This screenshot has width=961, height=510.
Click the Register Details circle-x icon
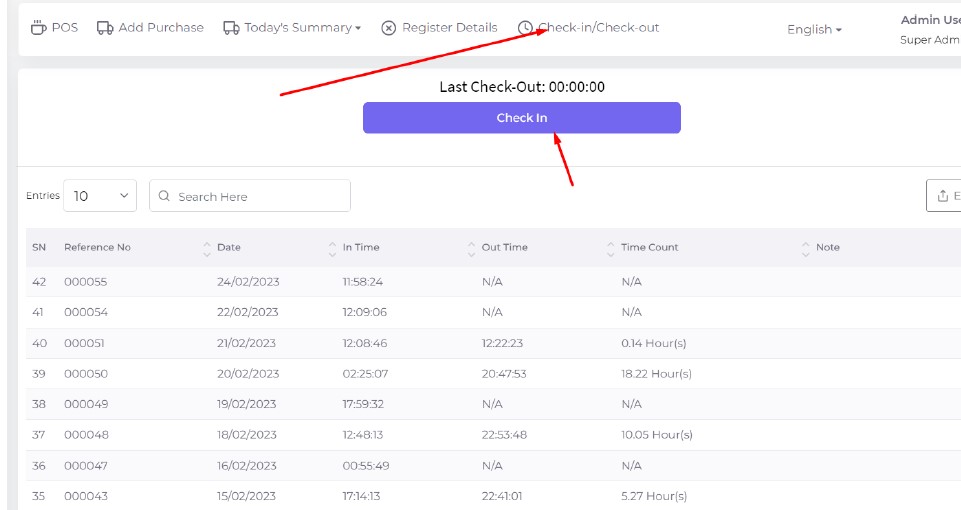pos(389,28)
